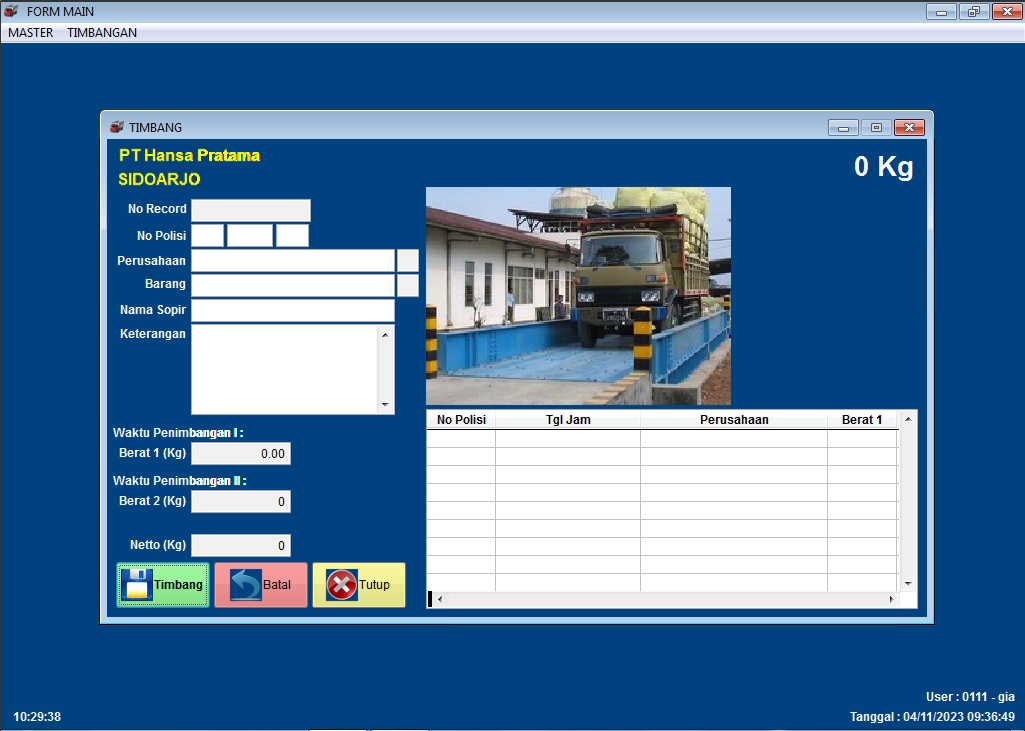Click the Nama Sopir input field
This screenshot has width=1025, height=731.
point(292,310)
